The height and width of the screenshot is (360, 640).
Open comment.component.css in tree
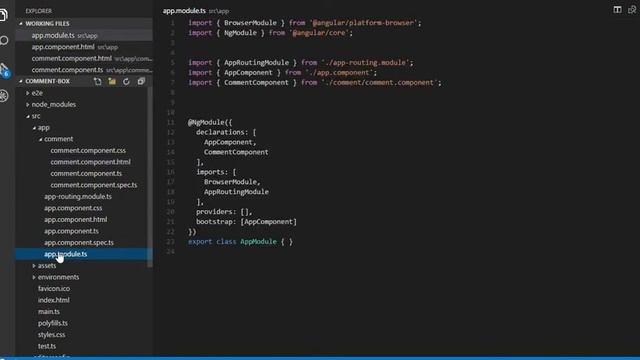click(88, 151)
